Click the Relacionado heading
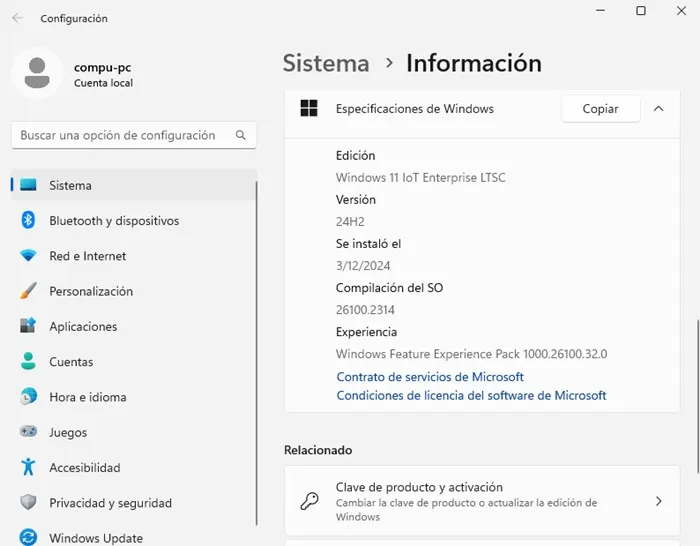 pyautogui.click(x=318, y=450)
